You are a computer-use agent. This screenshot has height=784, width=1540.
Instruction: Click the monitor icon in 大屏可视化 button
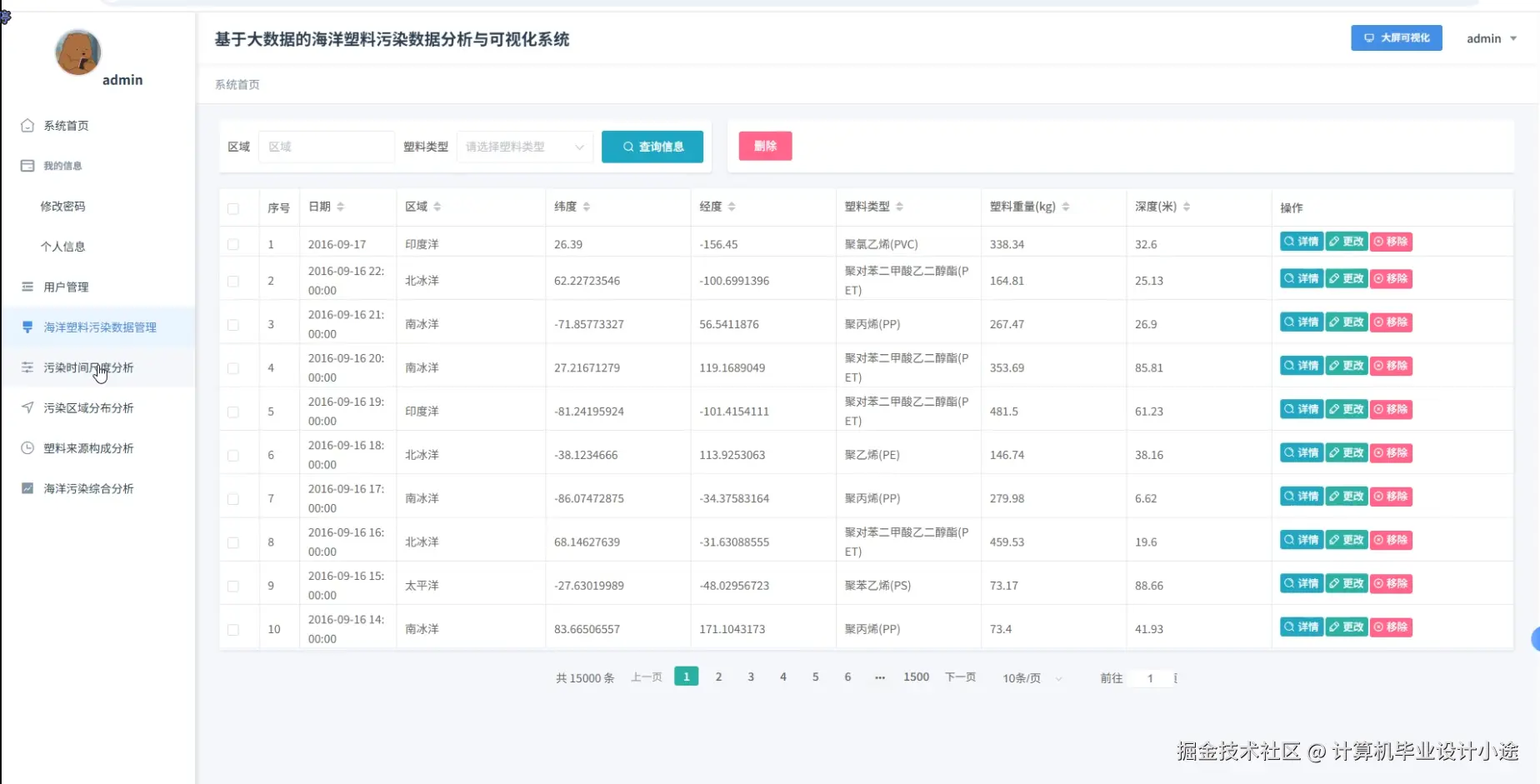(x=1368, y=37)
